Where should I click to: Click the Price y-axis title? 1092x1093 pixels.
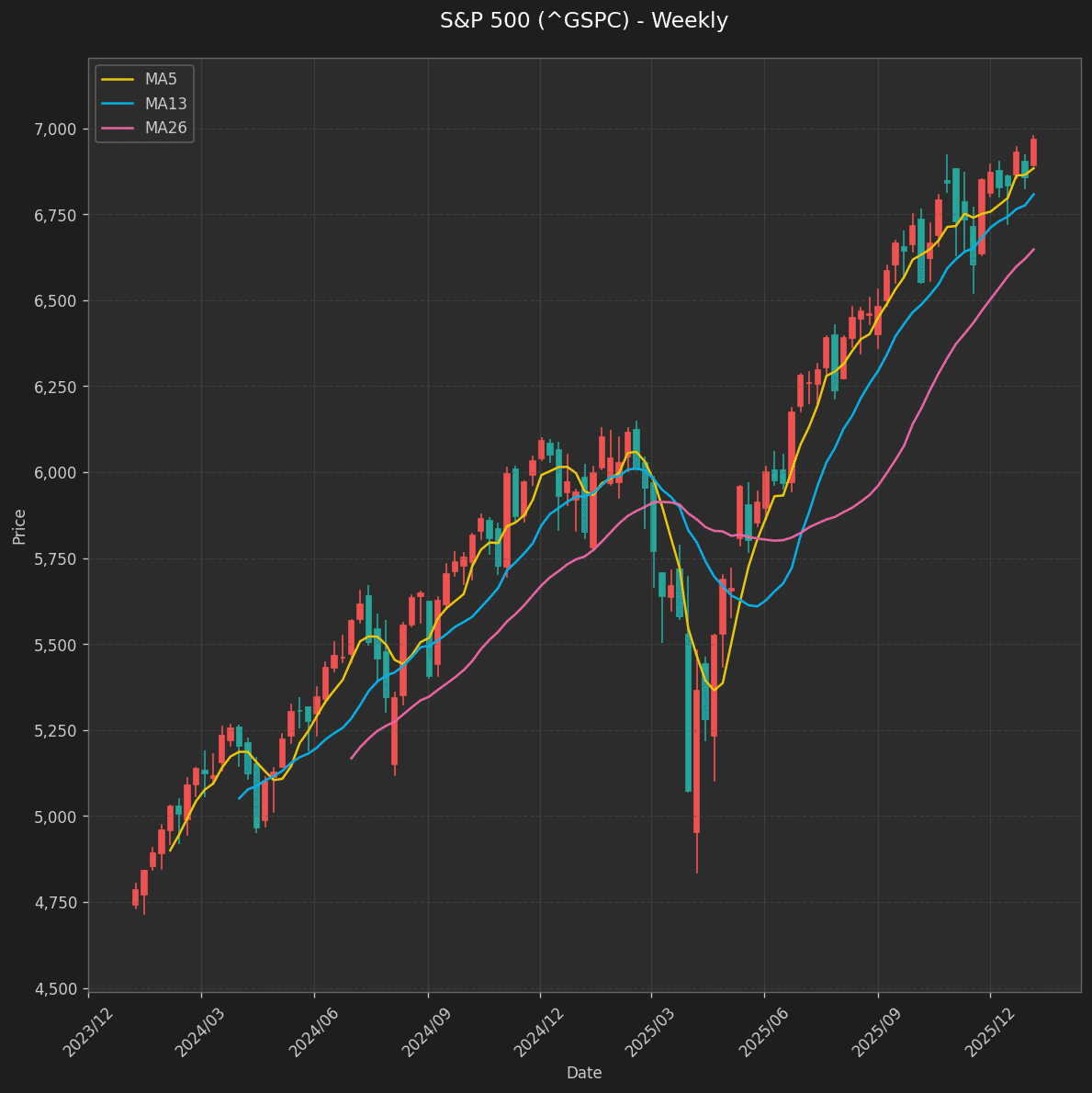[x=18, y=527]
